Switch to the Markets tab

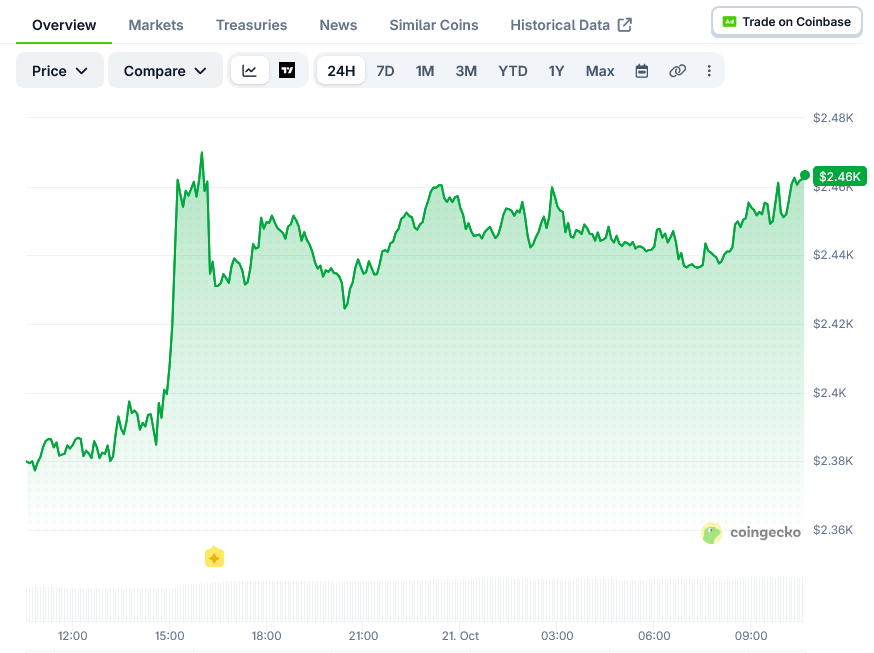click(x=156, y=25)
